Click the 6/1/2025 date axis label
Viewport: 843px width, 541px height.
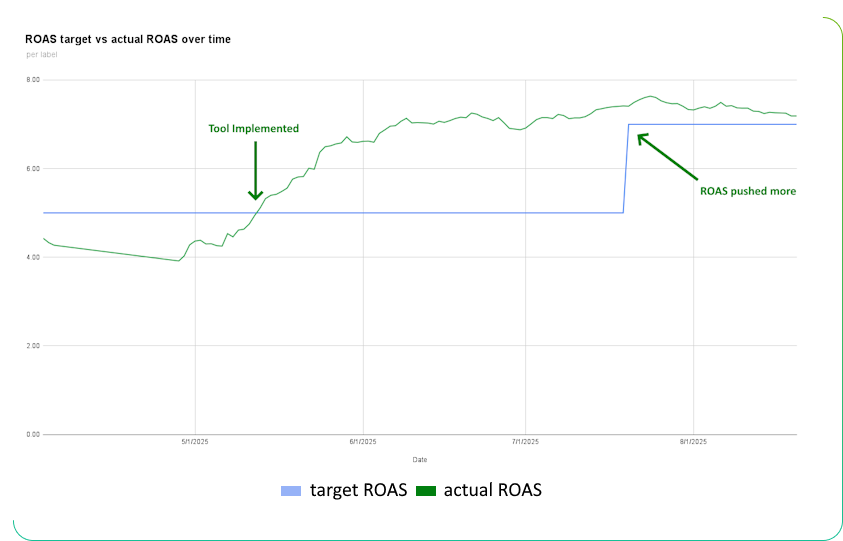[363, 442]
